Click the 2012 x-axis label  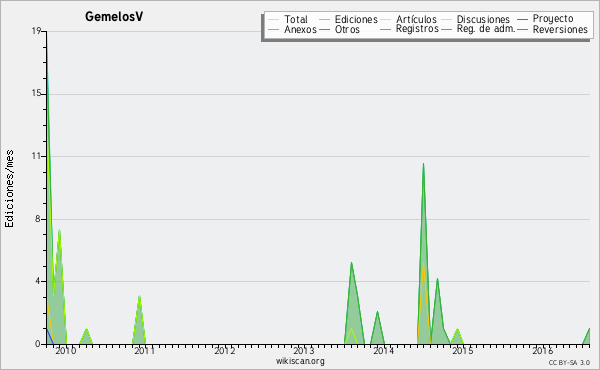[x=225, y=350]
